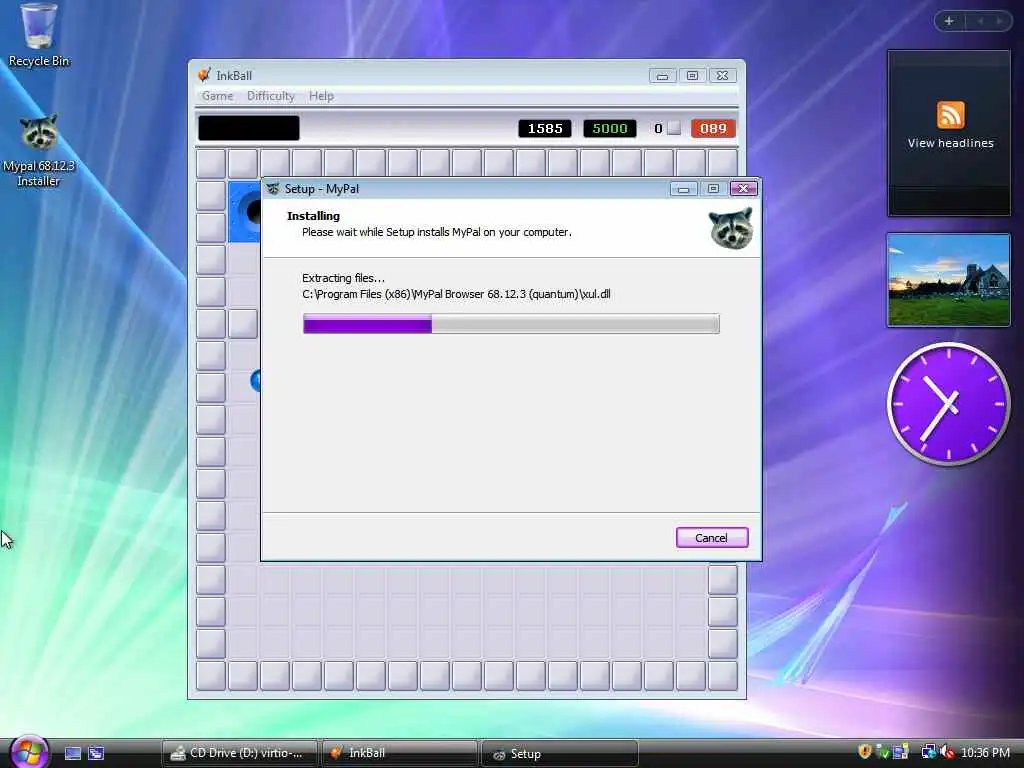Click Show Desktop in the quick launch
Image resolution: width=1024 pixels, height=768 pixels.
pos(72,753)
